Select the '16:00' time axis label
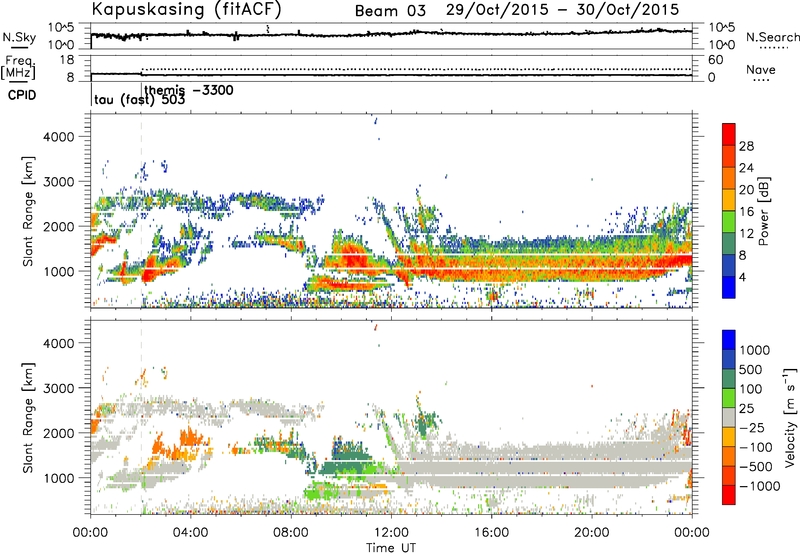 [491, 532]
